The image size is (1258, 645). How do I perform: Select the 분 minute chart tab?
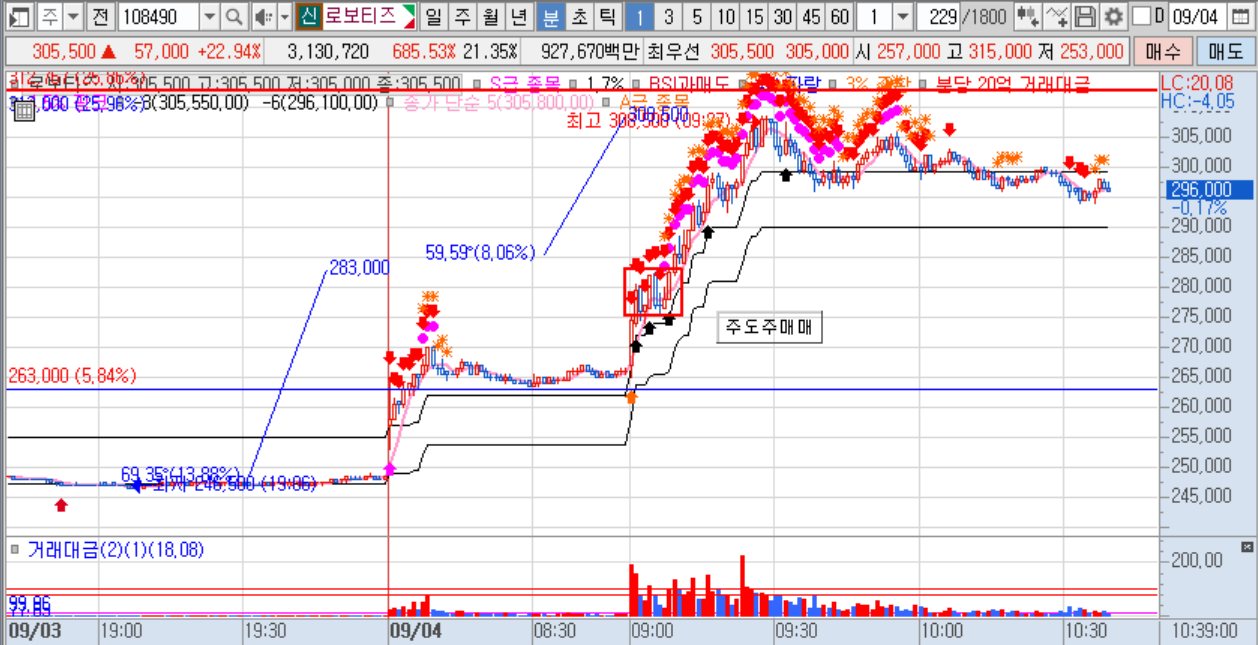[x=550, y=16]
